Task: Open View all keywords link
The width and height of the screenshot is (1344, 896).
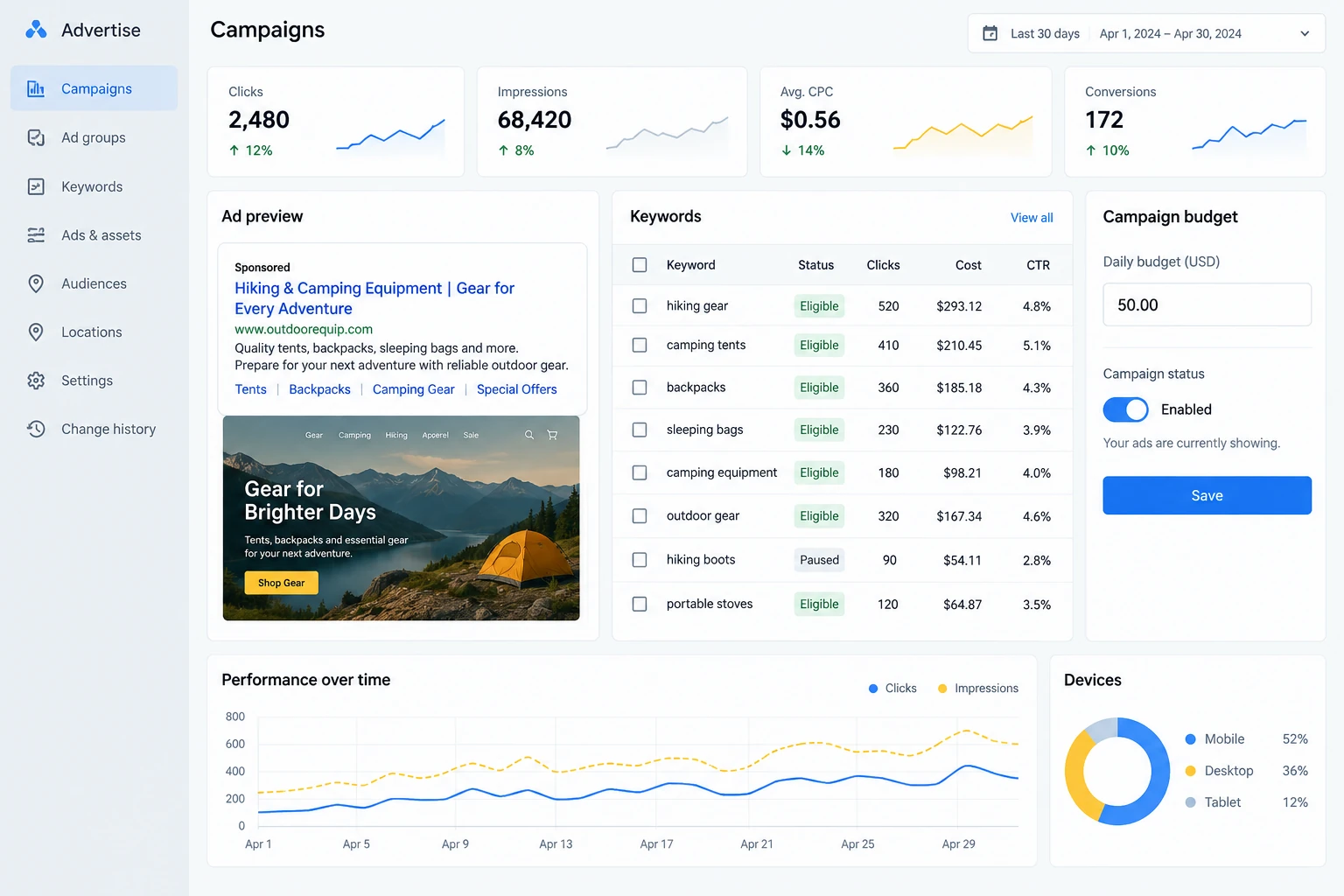Action: 1032,217
